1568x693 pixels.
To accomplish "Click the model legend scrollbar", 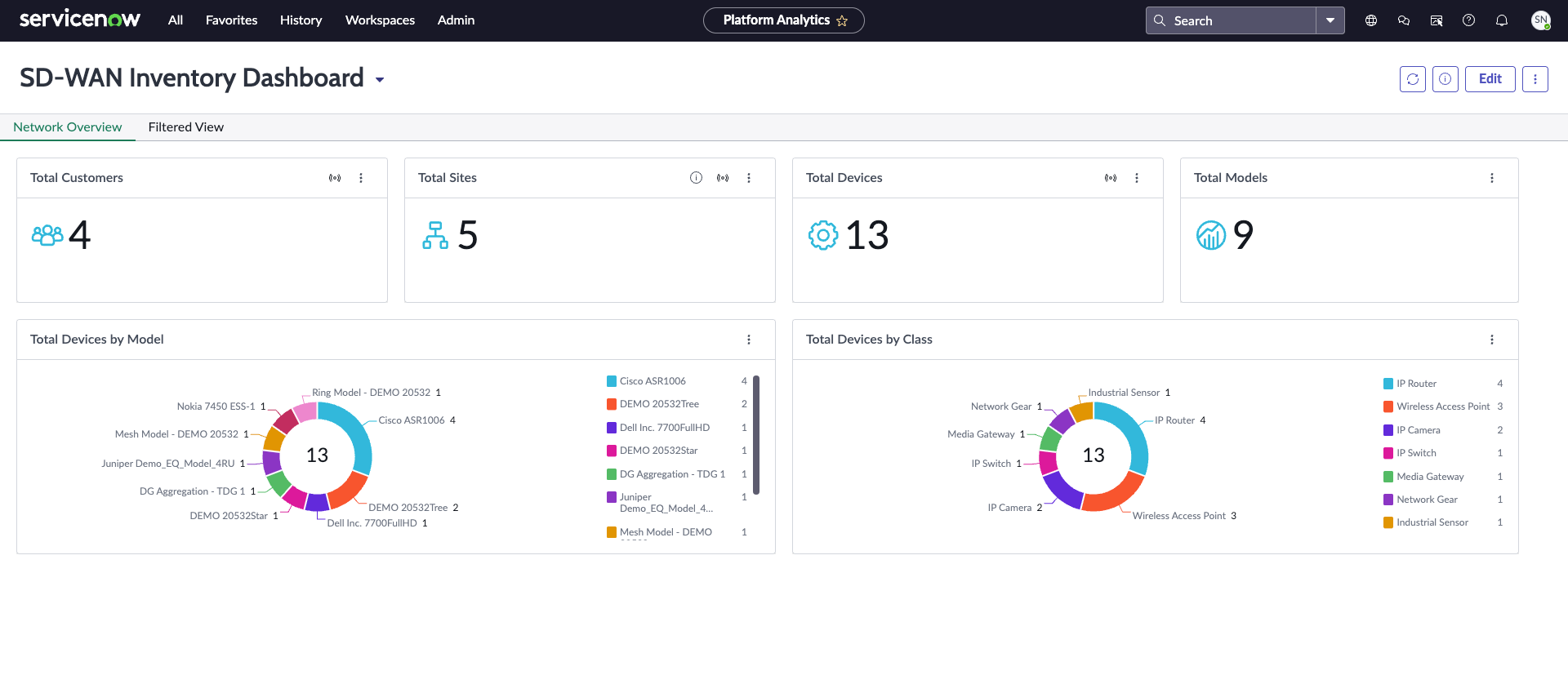I will coord(756,435).
